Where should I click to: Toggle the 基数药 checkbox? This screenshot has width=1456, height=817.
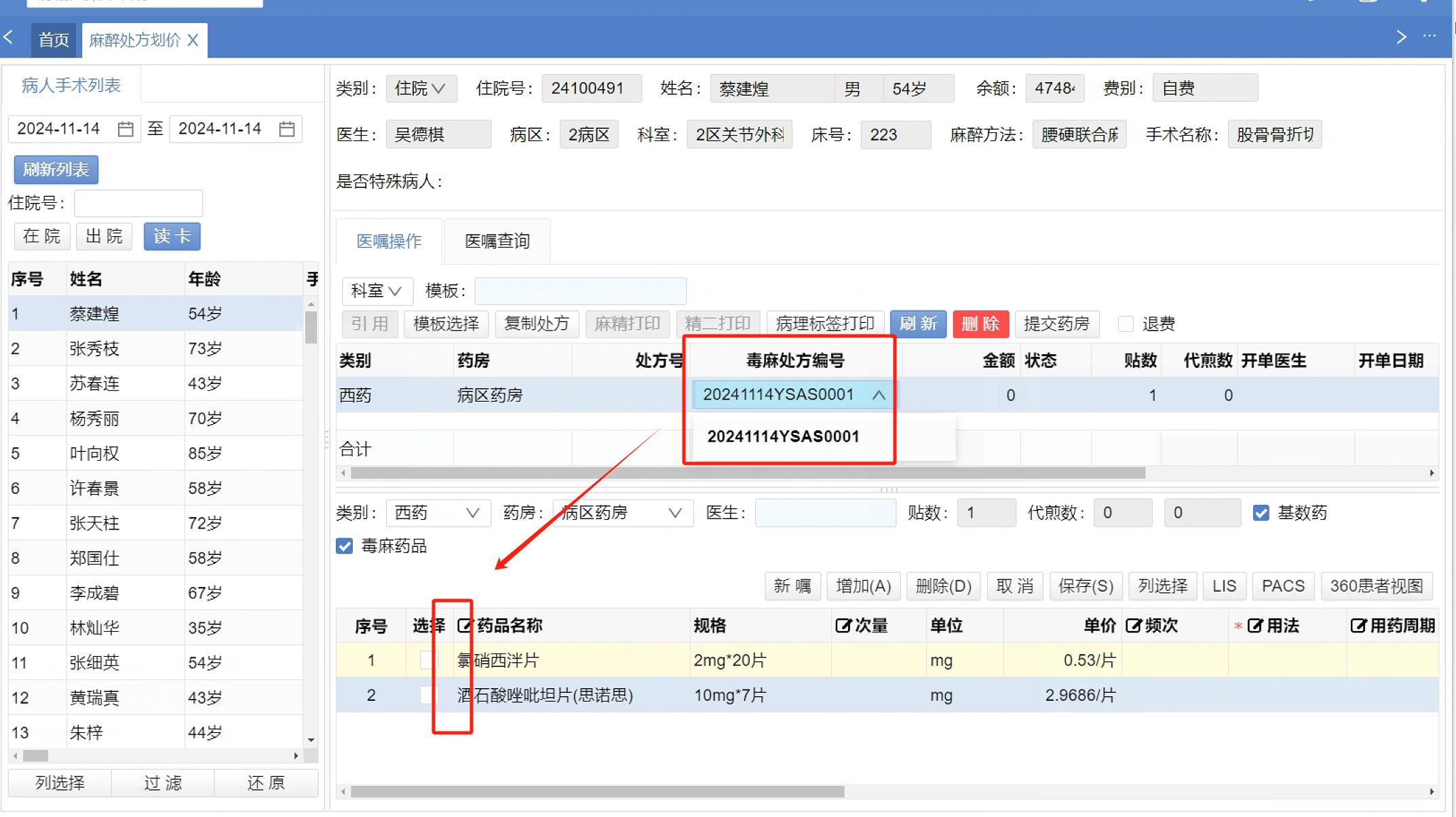tap(1261, 513)
